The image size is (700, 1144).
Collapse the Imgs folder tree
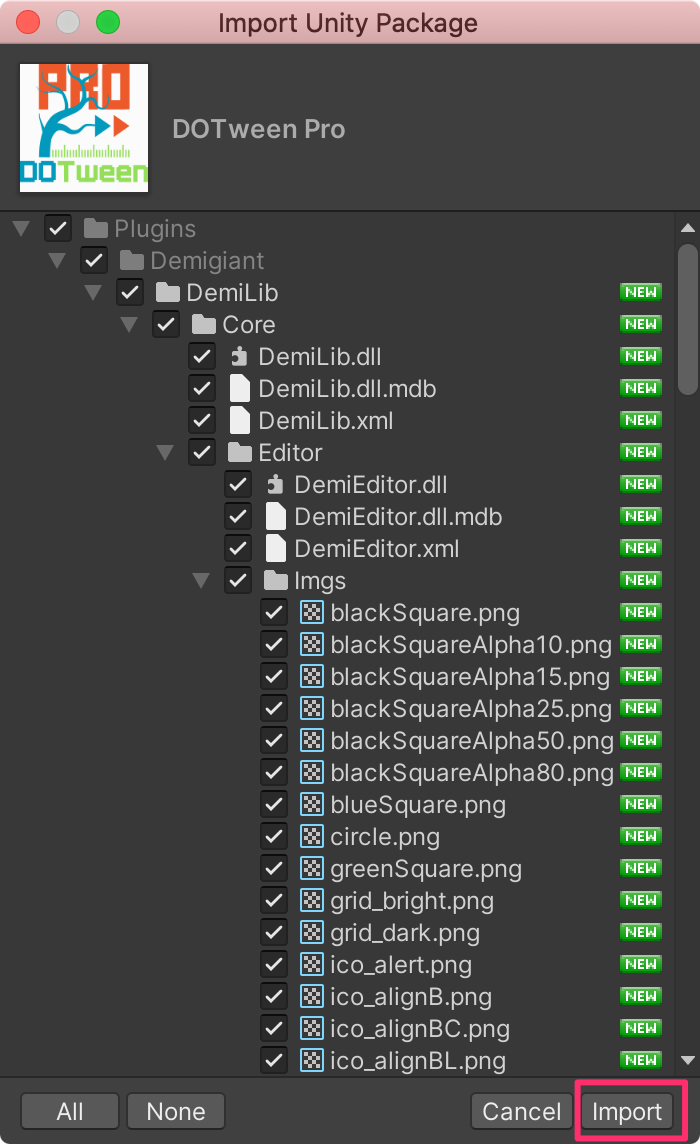tap(201, 581)
